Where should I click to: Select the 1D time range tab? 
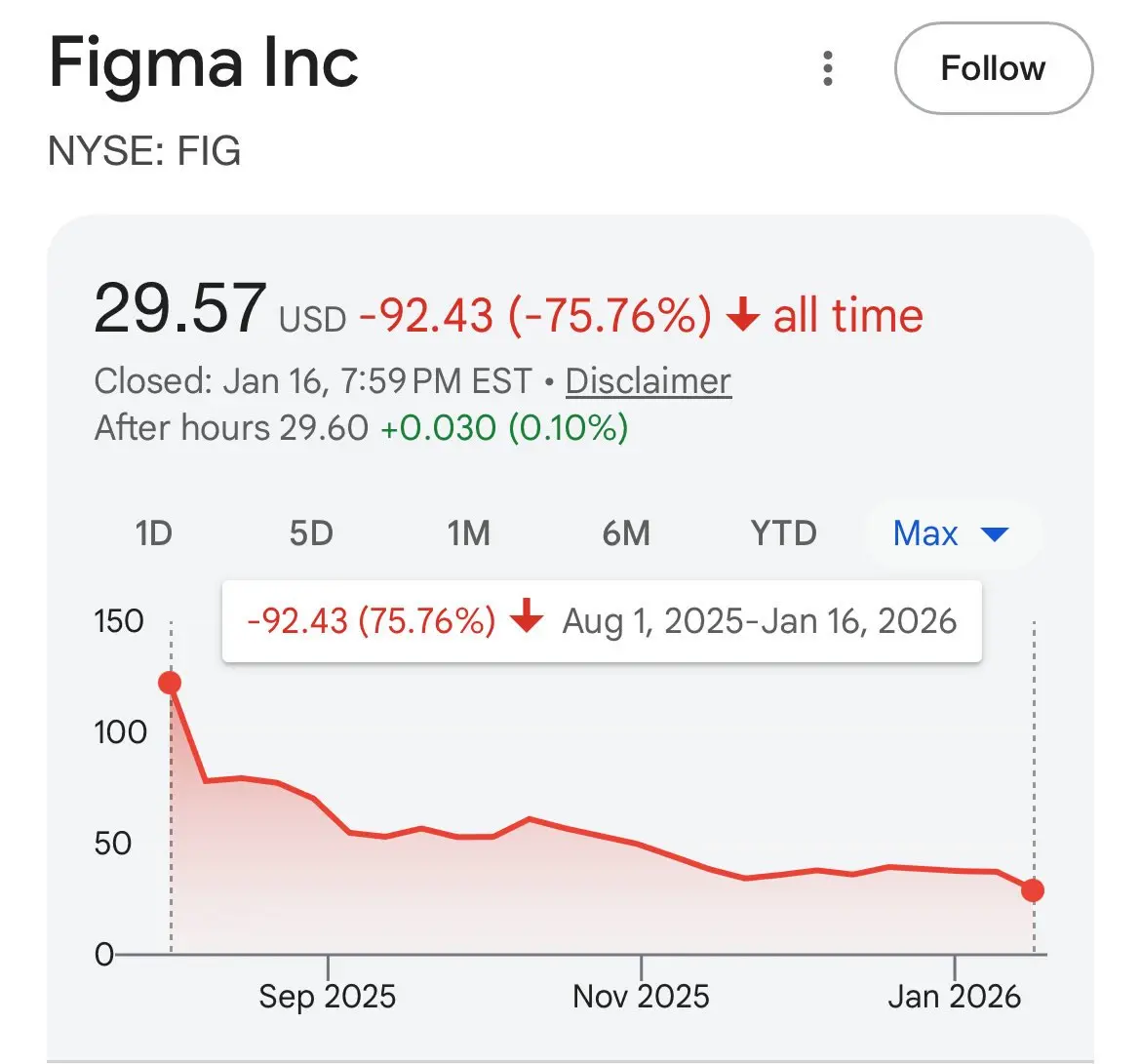point(153,533)
